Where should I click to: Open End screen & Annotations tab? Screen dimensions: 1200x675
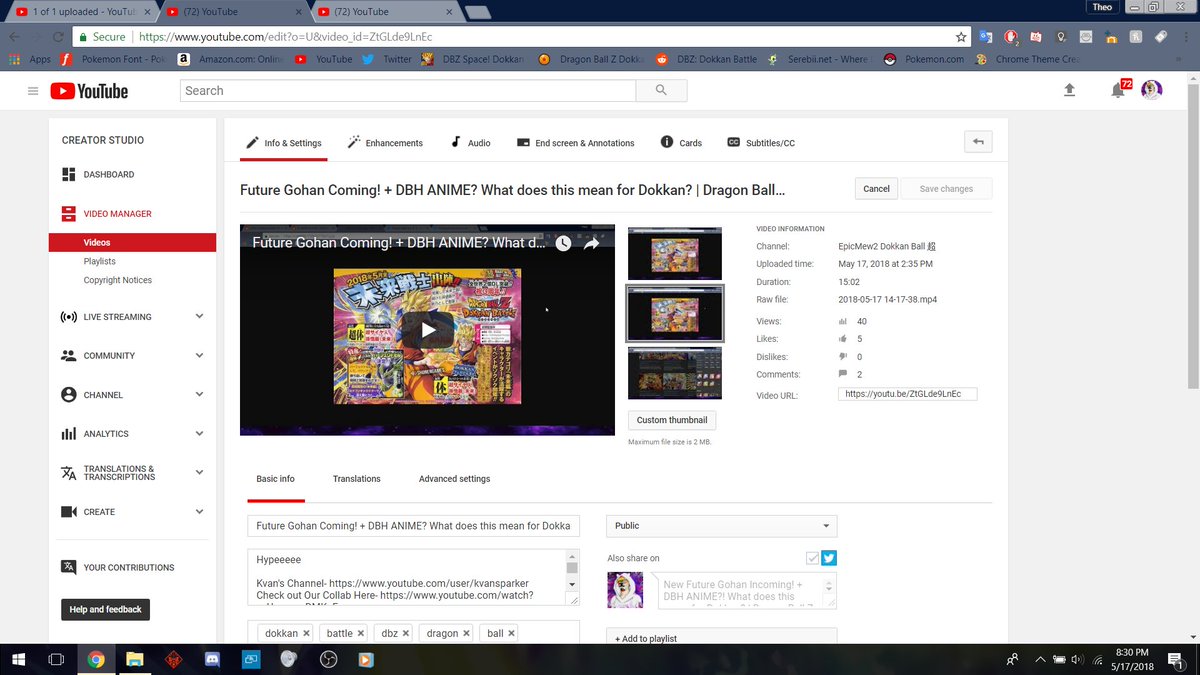coord(575,143)
